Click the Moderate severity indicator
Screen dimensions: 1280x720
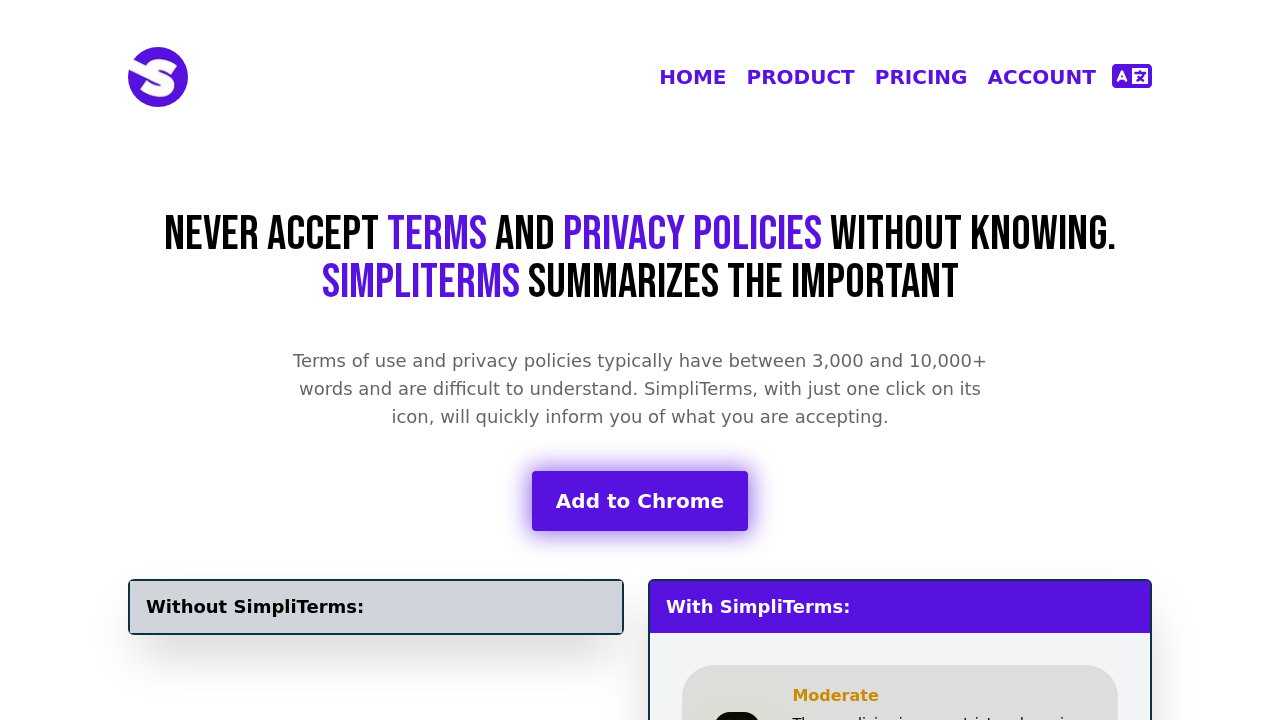coord(835,694)
